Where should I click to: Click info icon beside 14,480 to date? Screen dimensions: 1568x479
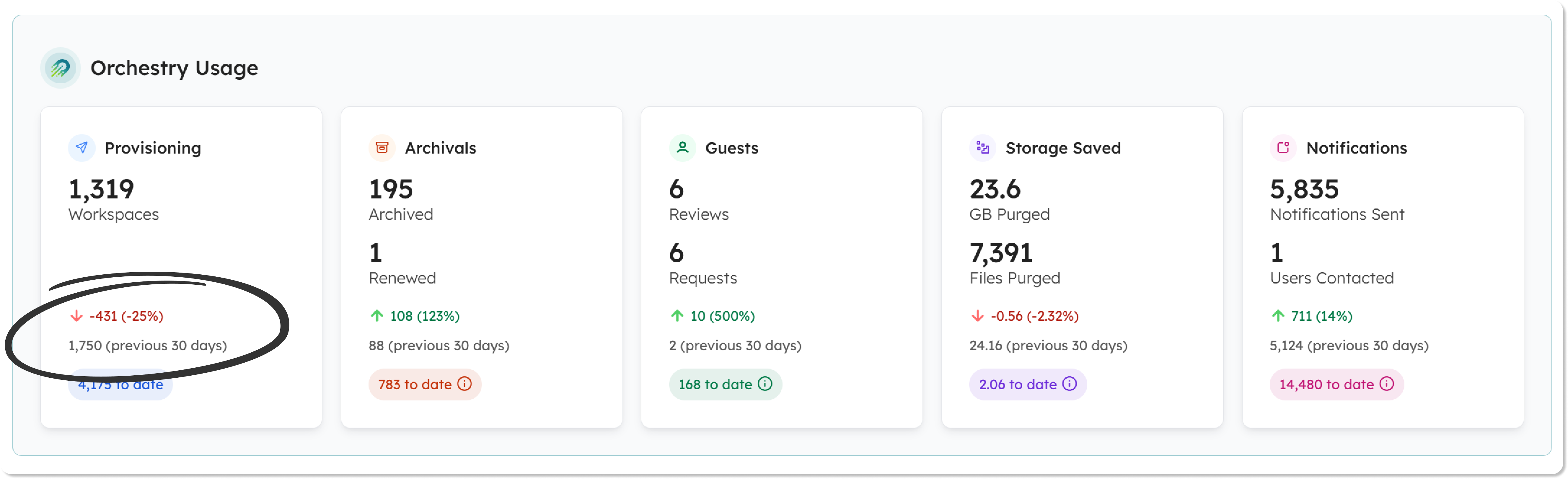click(x=1387, y=383)
